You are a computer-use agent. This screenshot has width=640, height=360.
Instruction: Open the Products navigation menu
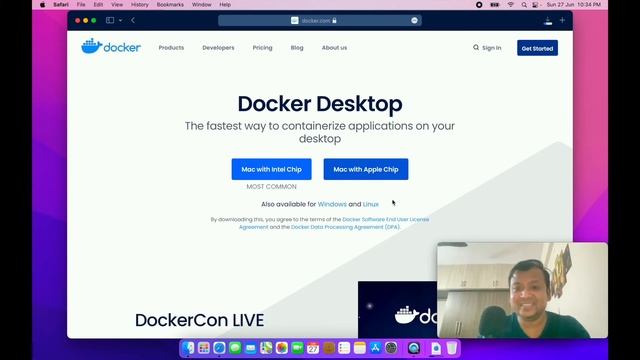171,48
